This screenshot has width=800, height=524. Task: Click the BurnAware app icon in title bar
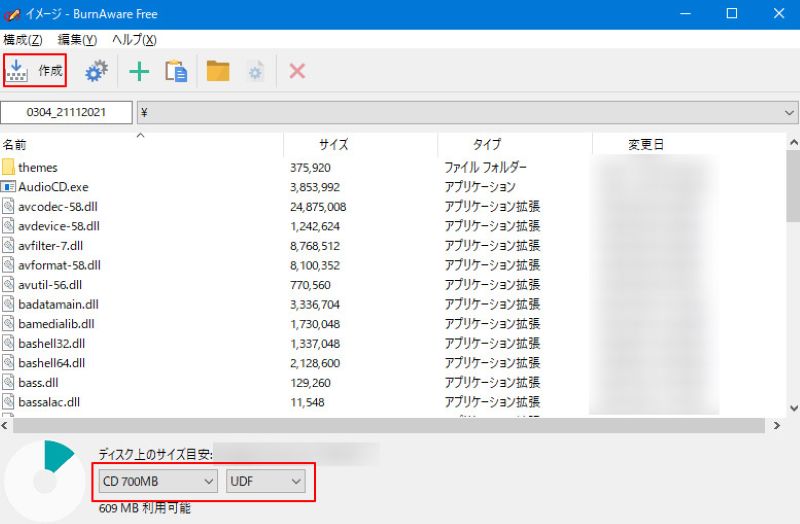pos(11,14)
